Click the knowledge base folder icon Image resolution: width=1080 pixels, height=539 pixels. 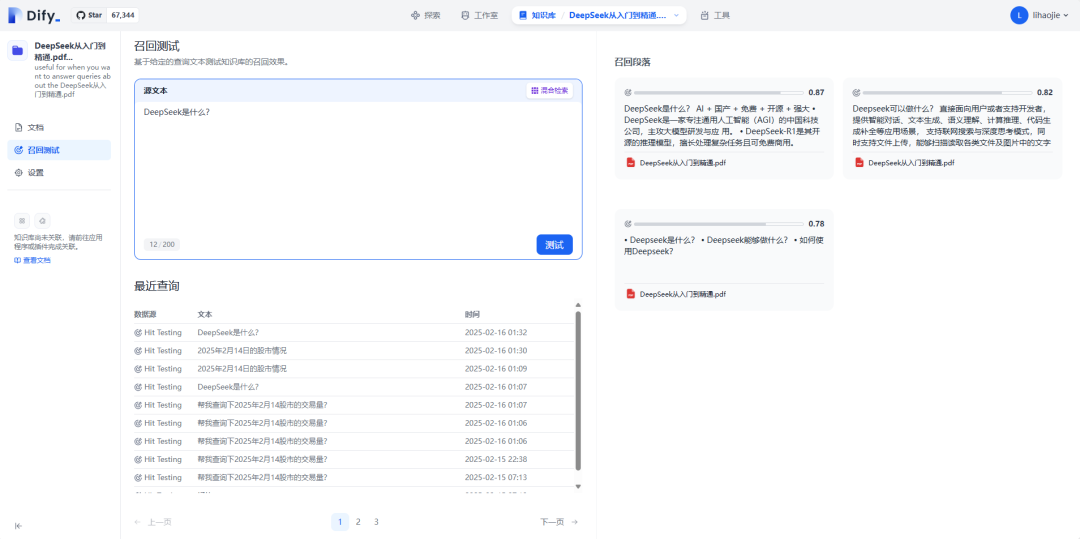(x=17, y=50)
